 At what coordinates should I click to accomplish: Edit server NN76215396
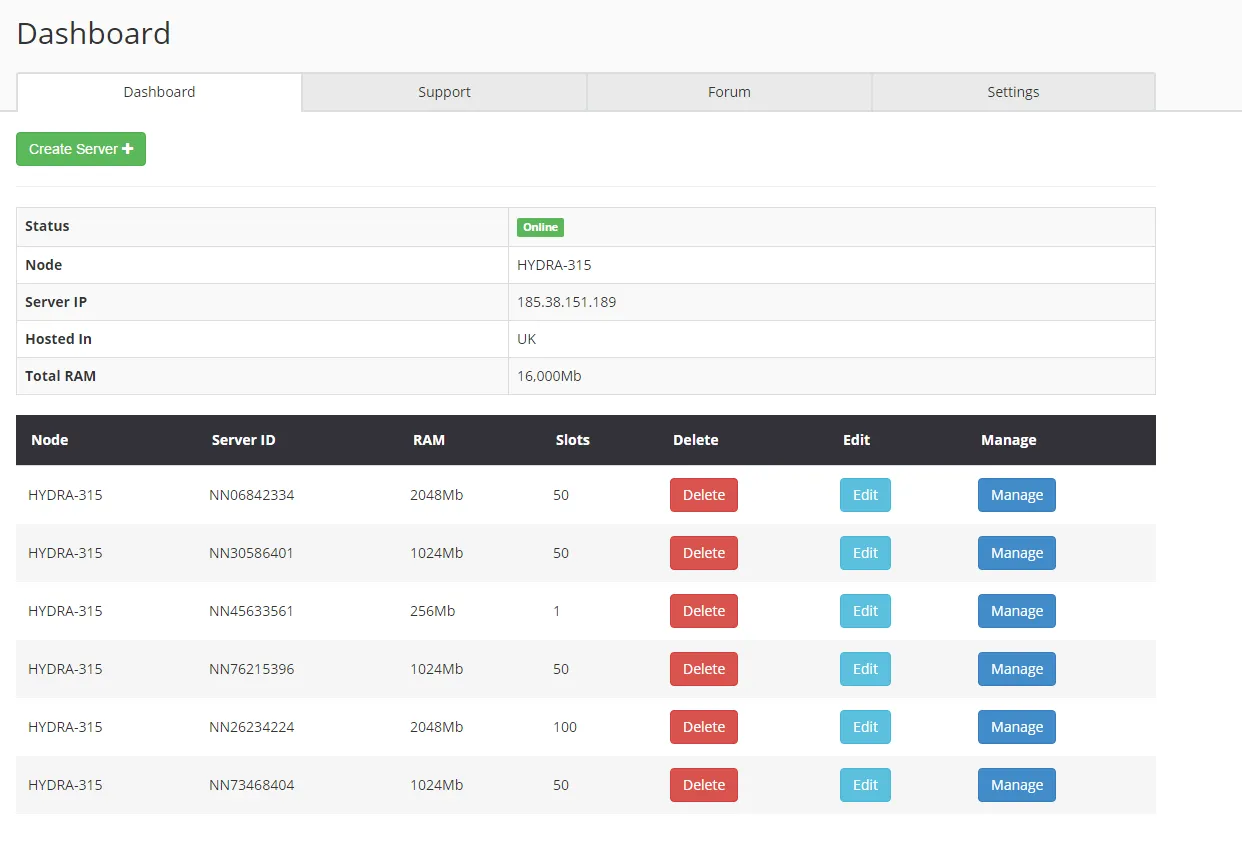(x=865, y=669)
